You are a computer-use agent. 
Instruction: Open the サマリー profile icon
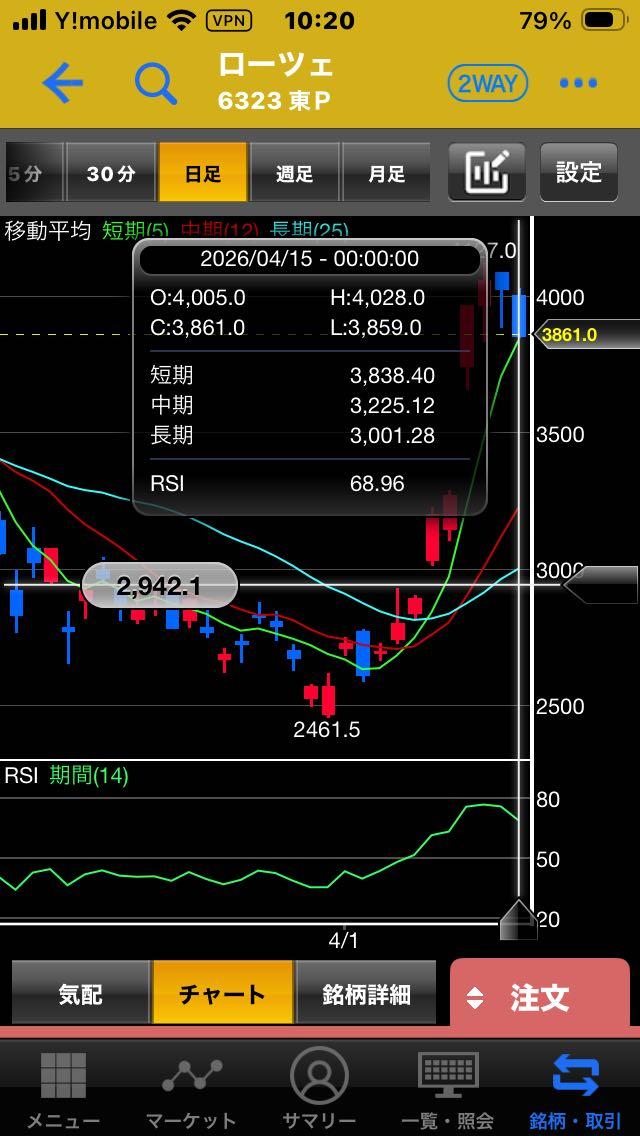pos(319,1087)
